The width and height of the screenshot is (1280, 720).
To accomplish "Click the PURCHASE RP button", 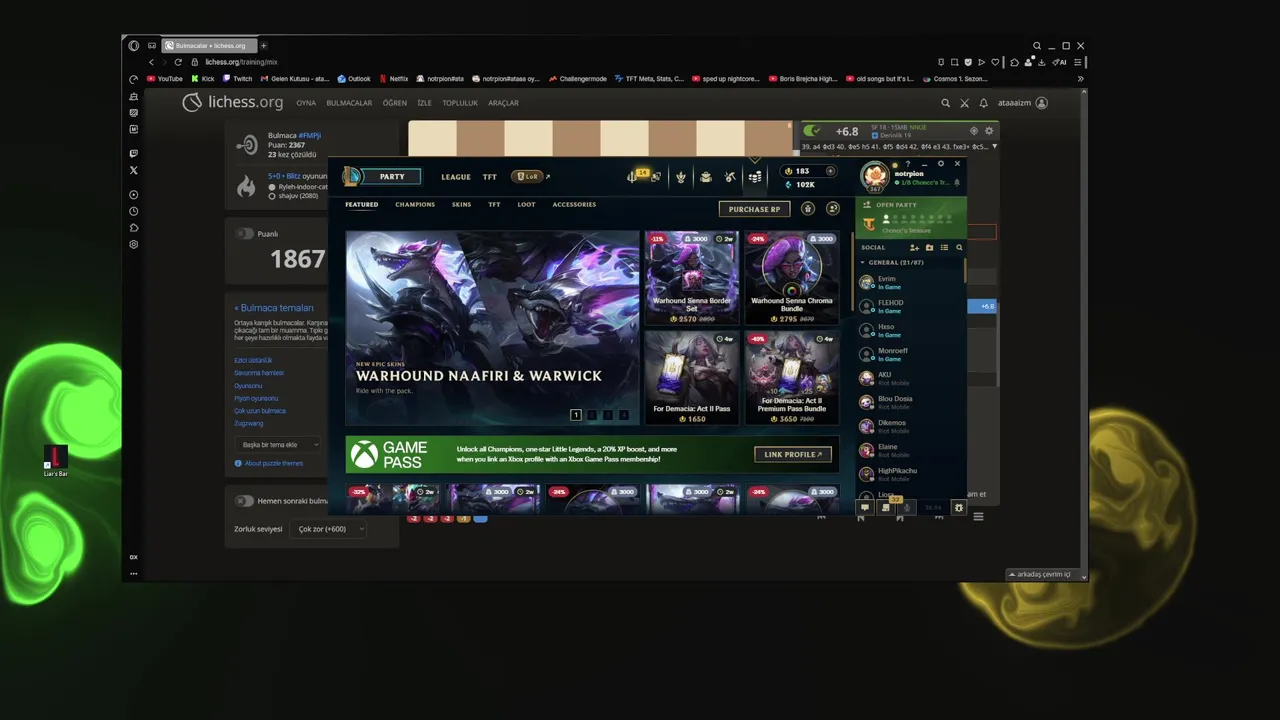I will coord(754,209).
